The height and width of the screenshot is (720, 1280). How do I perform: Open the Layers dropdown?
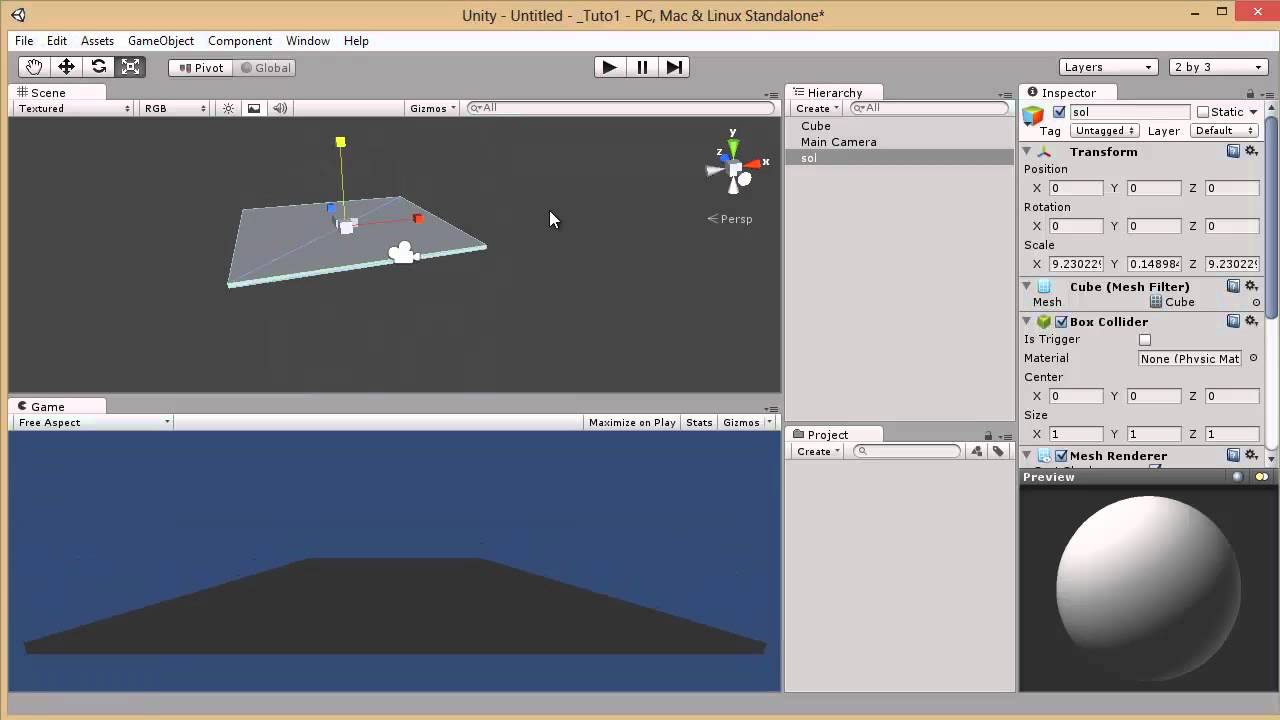(1108, 67)
